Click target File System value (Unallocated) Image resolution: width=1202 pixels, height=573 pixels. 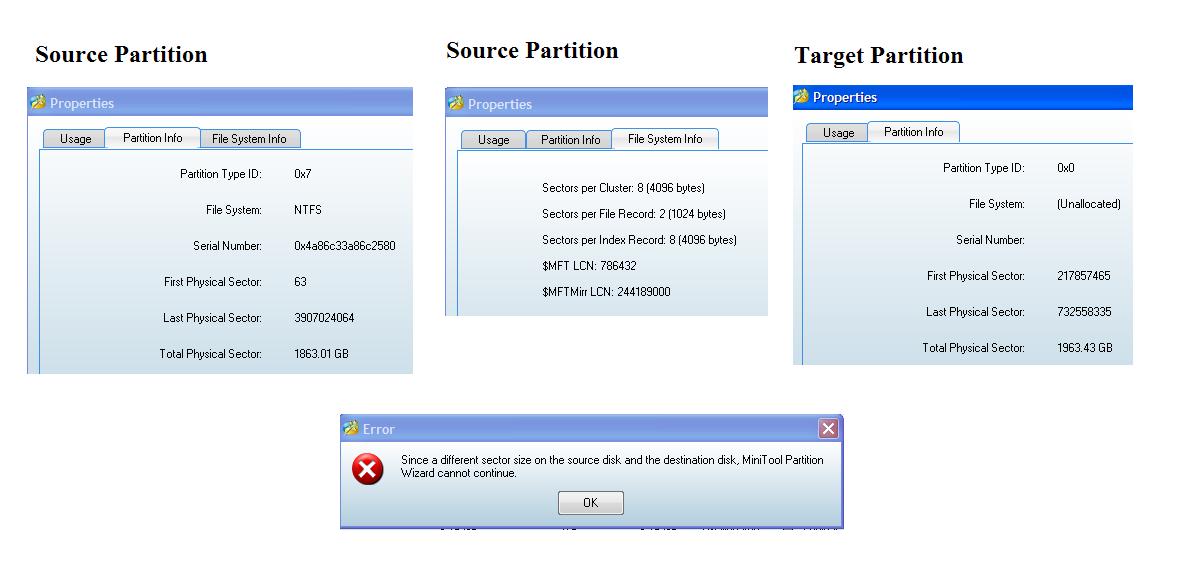pyautogui.click(x=1089, y=204)
